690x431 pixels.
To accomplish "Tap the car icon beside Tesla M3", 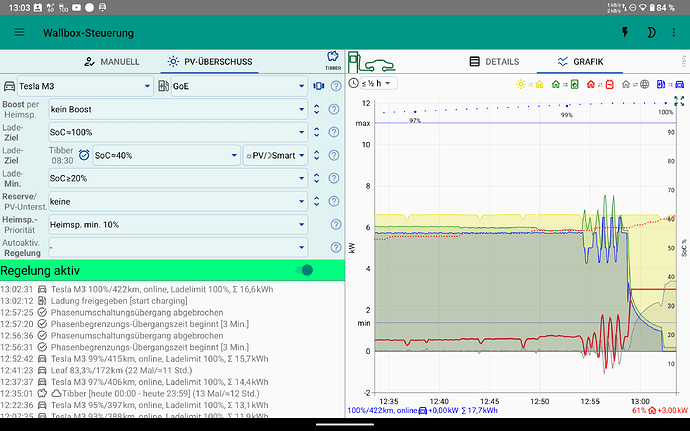I will point(9,86).
